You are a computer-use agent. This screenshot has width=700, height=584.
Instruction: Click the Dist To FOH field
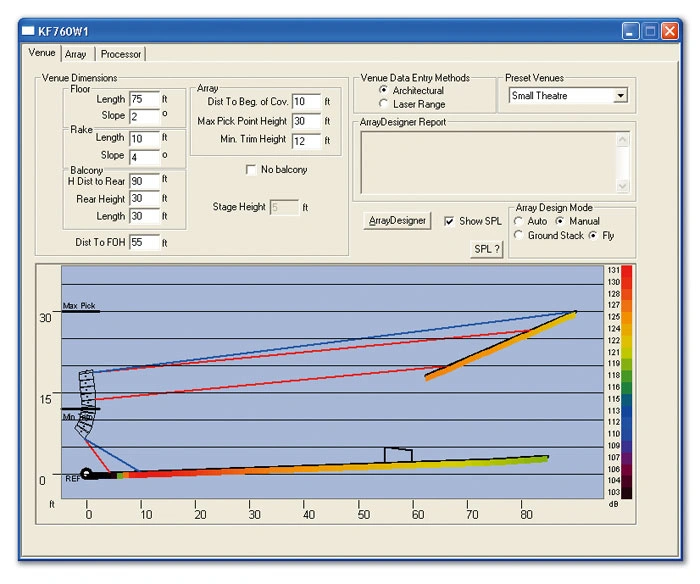tap(144, 242)
